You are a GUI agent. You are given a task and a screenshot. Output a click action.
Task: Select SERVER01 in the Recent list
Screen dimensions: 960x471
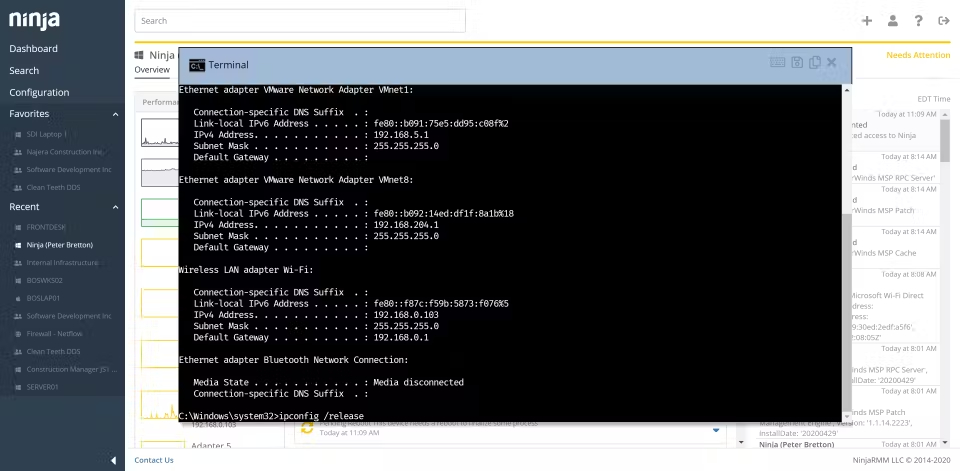point(42,387)
